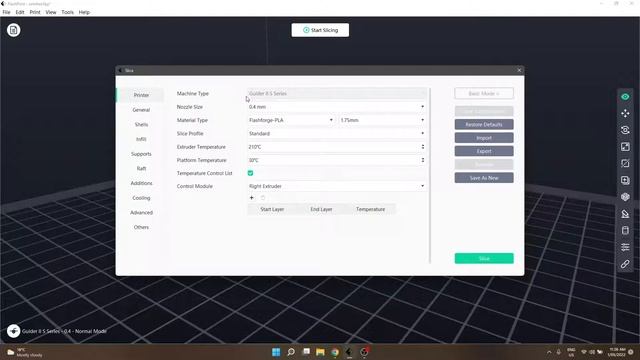Open the File menu
Image resolution: width=640 pixels, height=360 pixels.
(7, 12)
